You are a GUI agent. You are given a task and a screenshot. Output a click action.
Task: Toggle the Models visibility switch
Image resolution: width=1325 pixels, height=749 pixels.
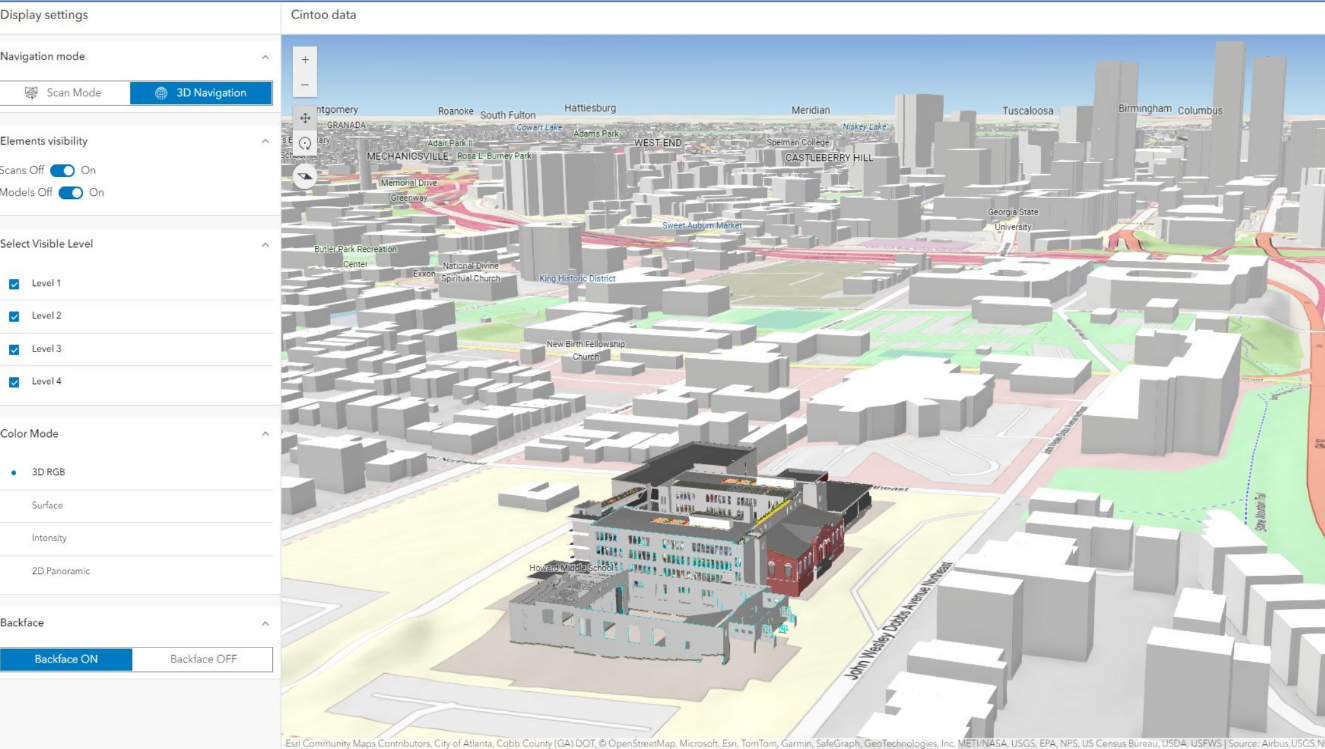[70, 193]
